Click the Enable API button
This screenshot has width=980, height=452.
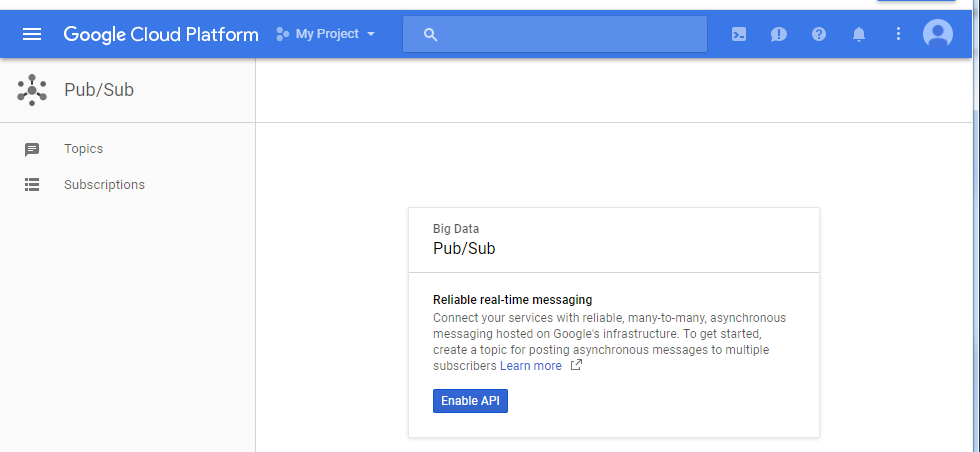point(470,401)
